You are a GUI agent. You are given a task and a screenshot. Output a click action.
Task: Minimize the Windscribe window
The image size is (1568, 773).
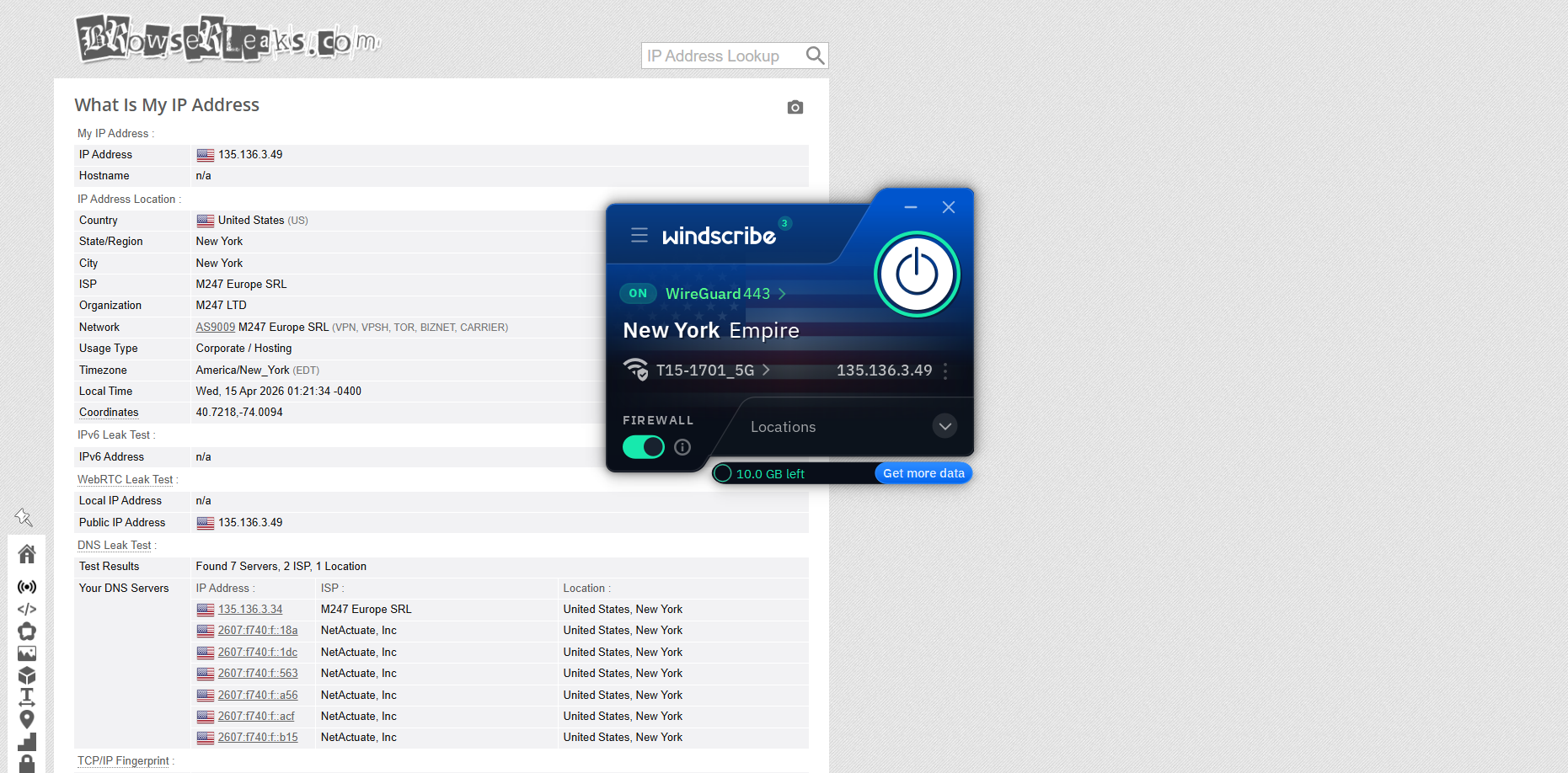point(911,207)
